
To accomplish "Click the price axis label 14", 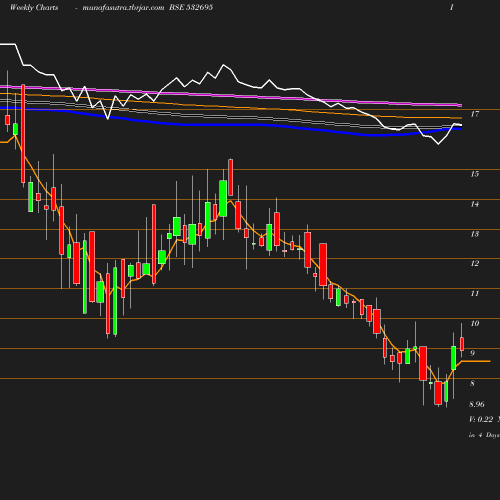I will click(475, 204).
